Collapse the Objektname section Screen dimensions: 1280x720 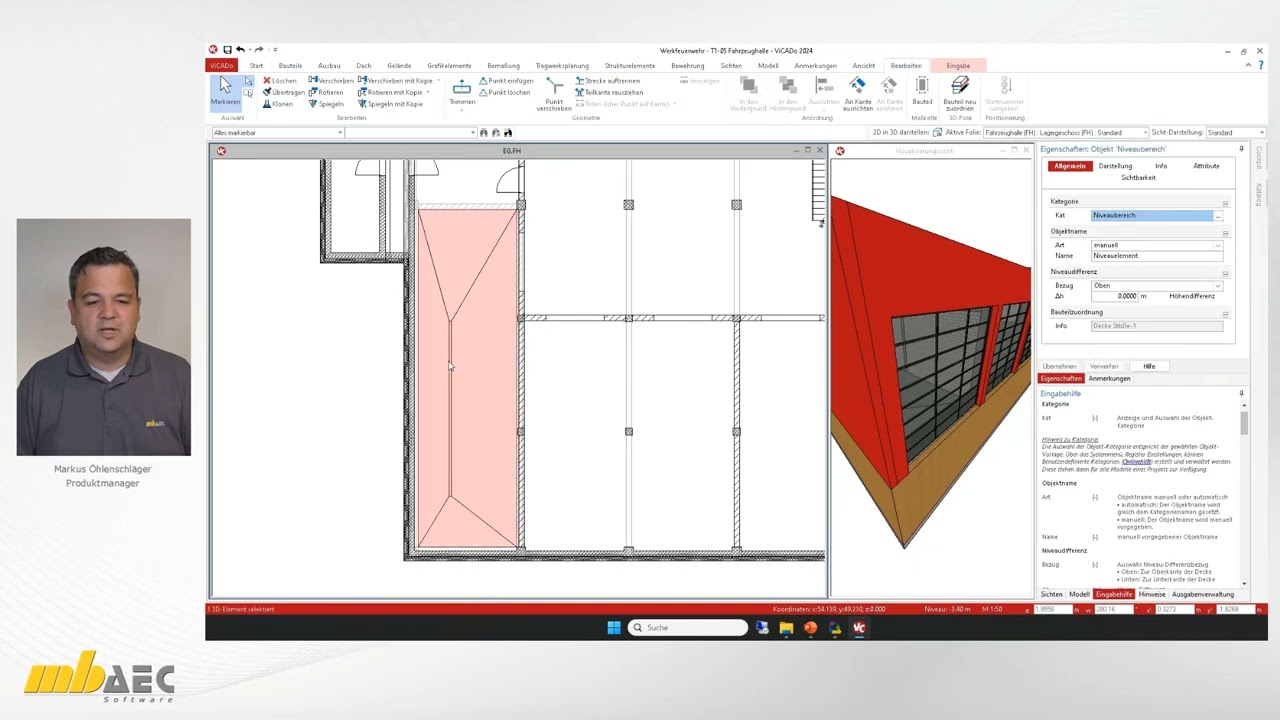pyautogui.click(x=1225, y=234)
